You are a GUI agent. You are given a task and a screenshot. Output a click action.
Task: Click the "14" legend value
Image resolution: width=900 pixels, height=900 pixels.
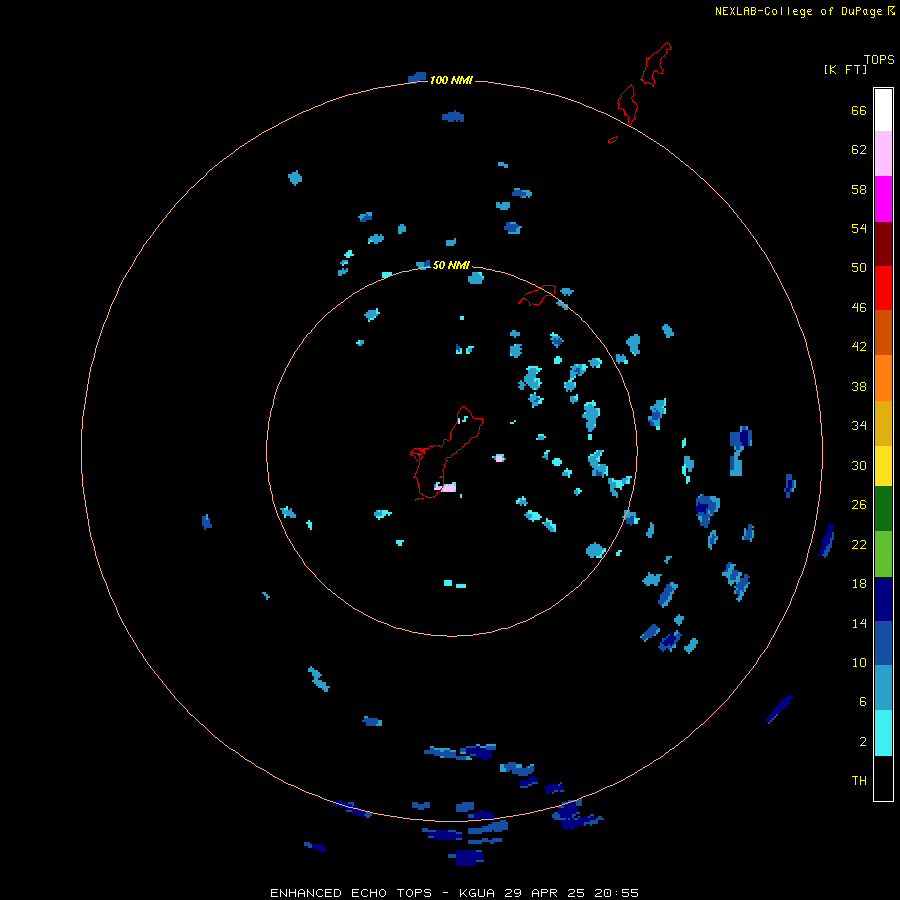click(x=859, y=623)
